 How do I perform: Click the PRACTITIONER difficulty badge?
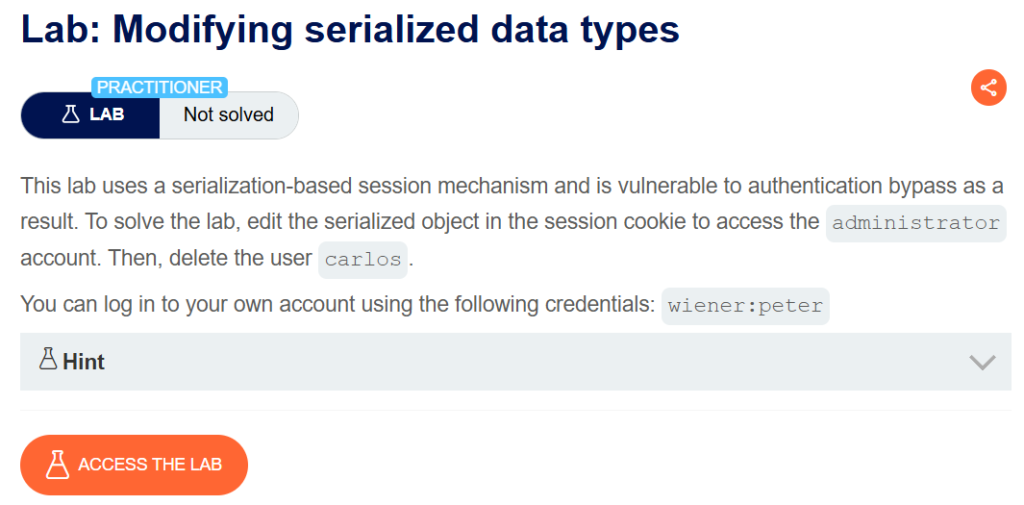point(160,87)
